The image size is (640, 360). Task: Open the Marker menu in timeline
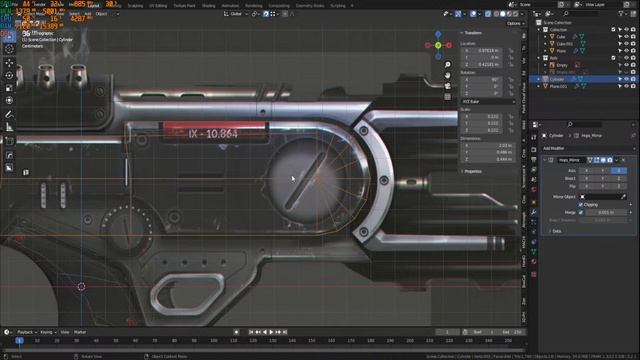click(x=80, y=332)
